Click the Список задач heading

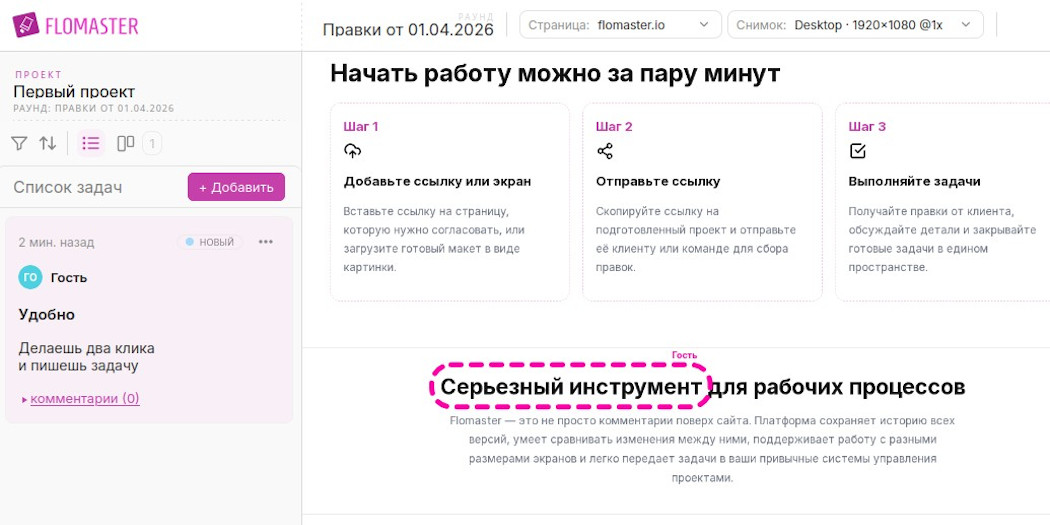pyautogui.click(x=68, y=187)
